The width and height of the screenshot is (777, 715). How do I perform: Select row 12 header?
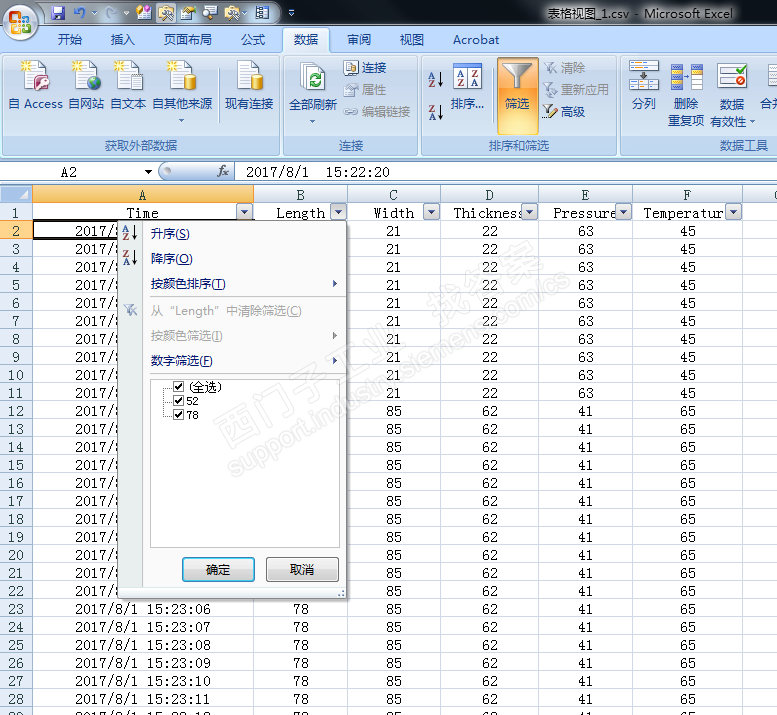click(16, 411)
